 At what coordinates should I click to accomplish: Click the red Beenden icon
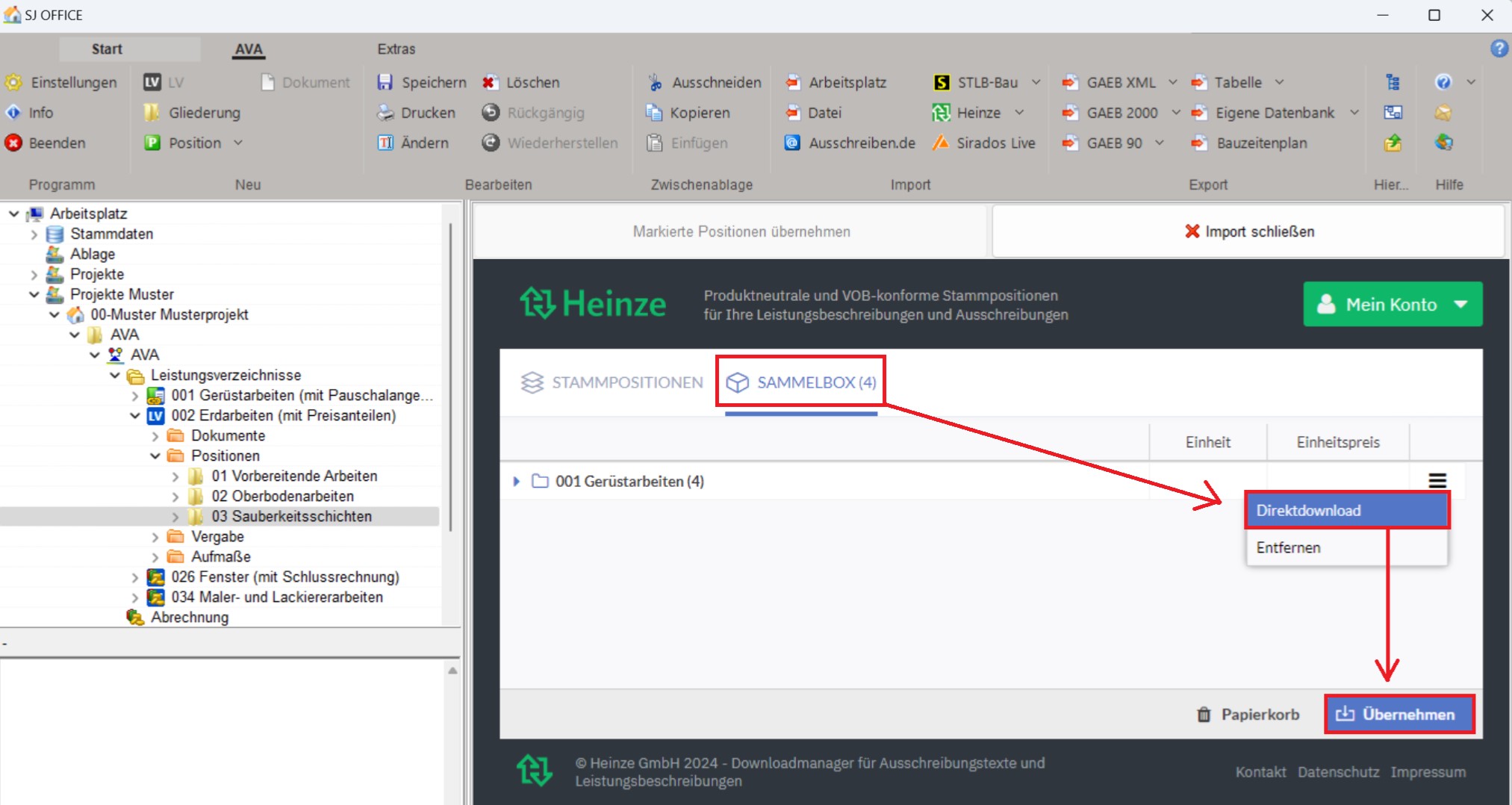click(x=13, y=143)
